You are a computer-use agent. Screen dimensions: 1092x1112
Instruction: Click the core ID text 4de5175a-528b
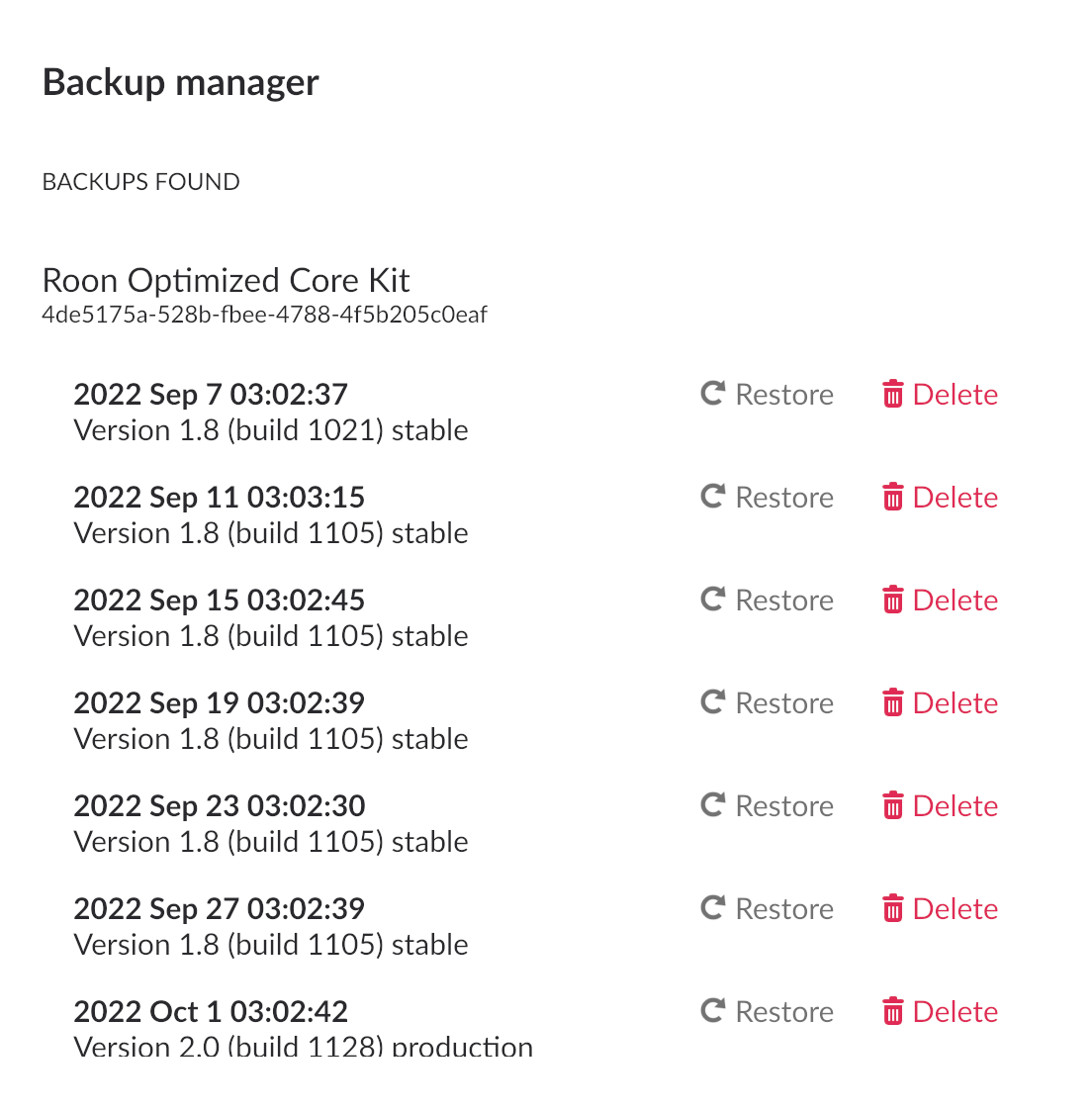pyautogui.click(x=264, y=316)
